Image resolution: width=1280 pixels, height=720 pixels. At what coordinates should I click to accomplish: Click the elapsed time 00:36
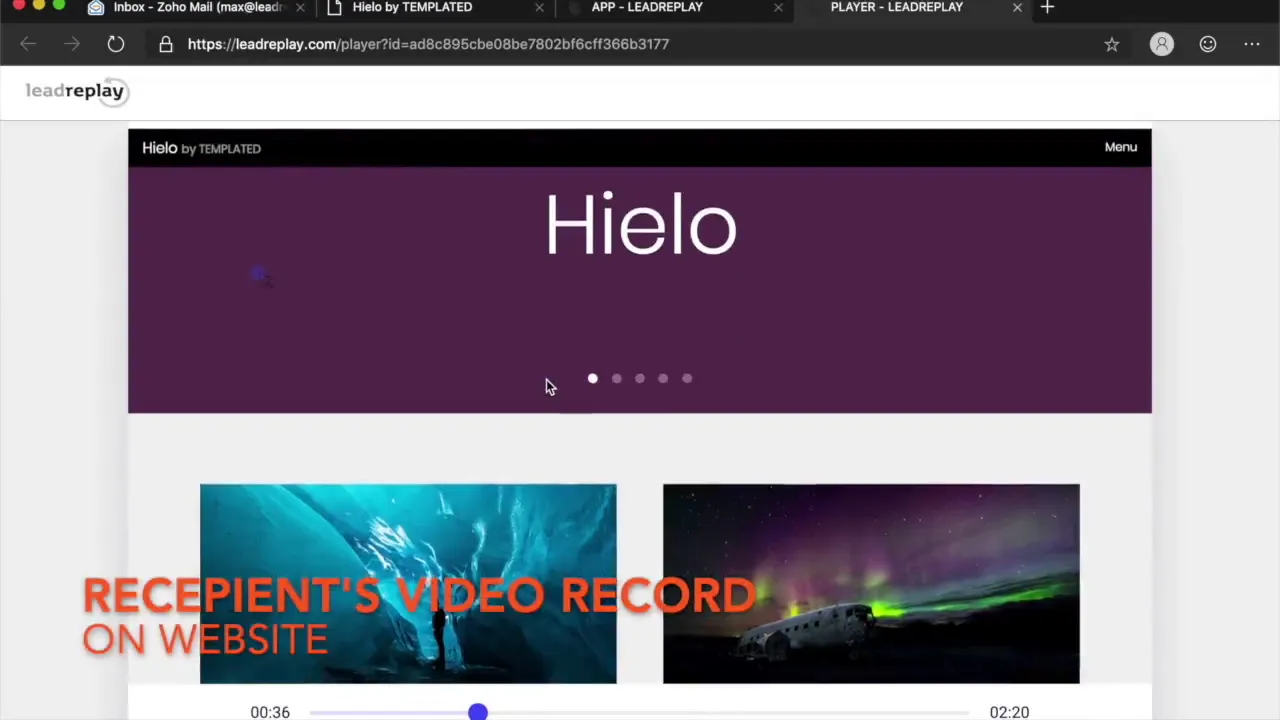click(270, 712)
